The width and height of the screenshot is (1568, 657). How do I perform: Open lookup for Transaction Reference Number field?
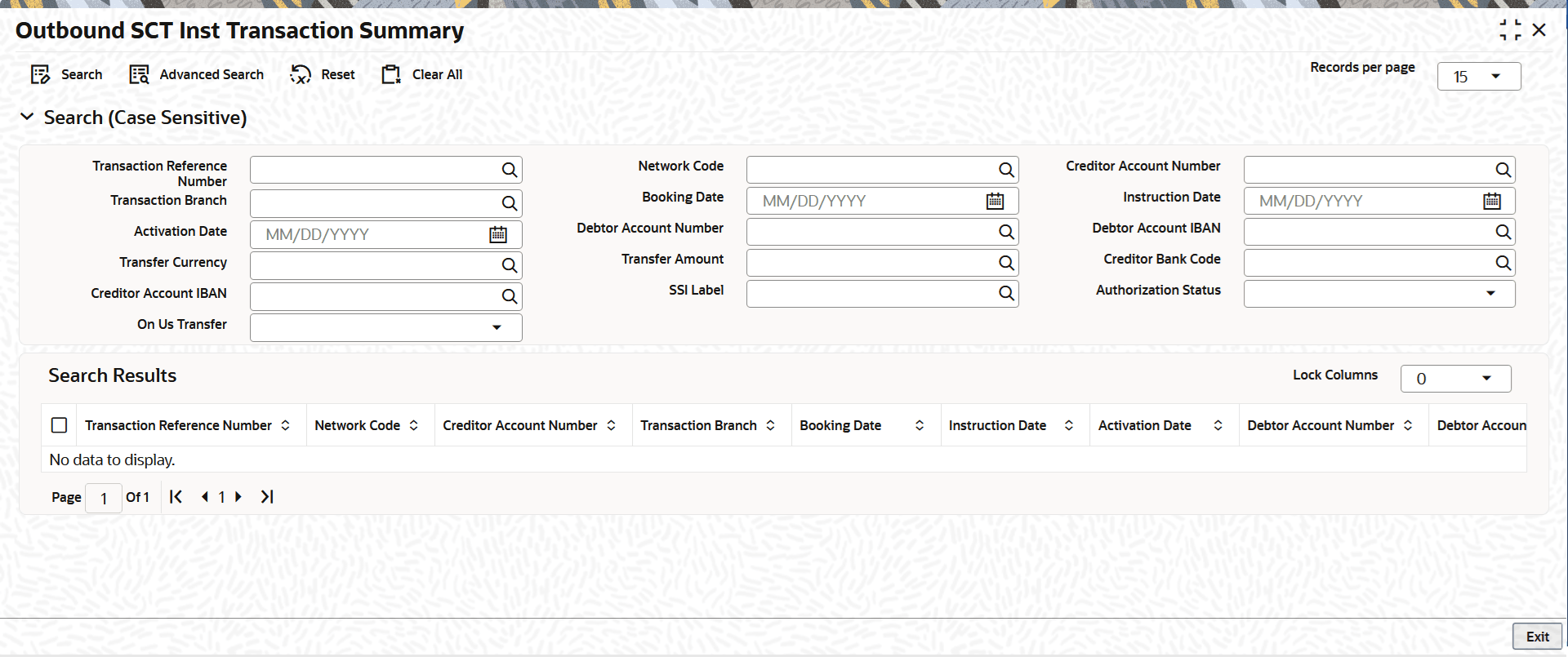point(510,170)
